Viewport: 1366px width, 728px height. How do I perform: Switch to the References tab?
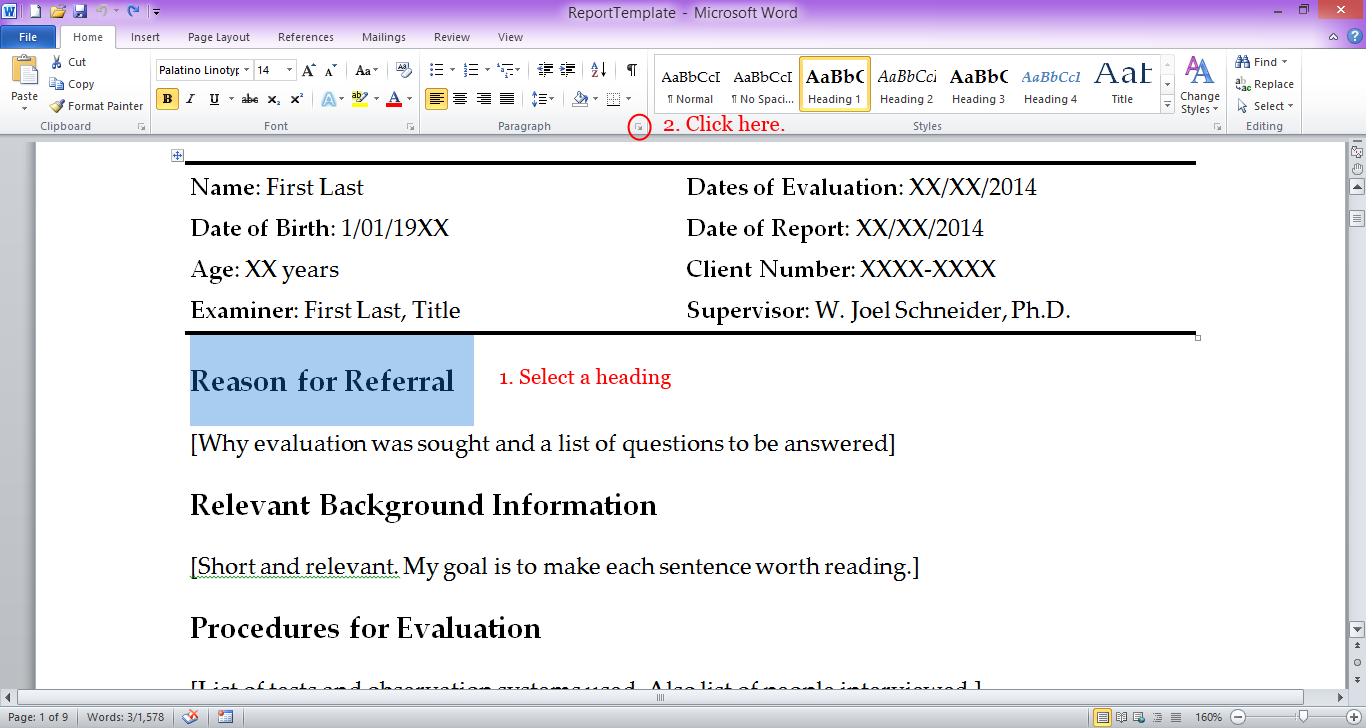pos(306,37)
